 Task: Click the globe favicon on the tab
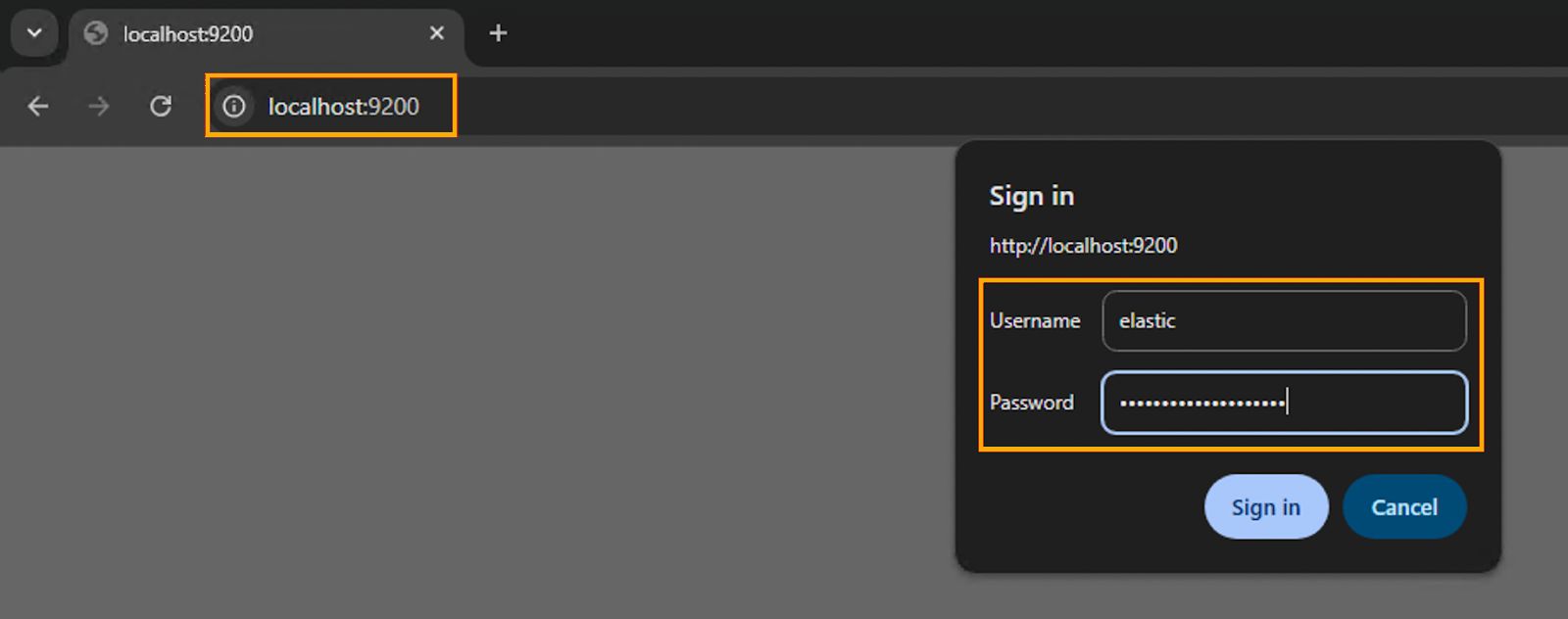tap(96, 33)
